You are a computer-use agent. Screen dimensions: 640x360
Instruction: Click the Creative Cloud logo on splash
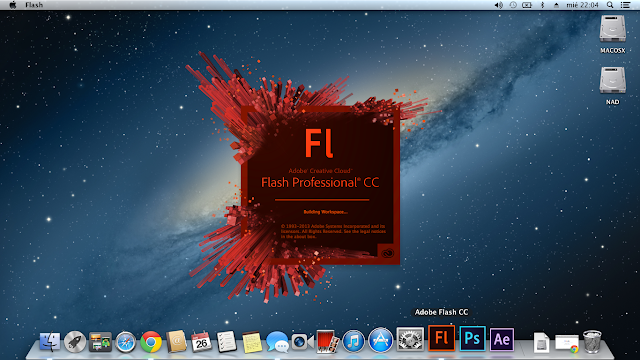point(387,253)
